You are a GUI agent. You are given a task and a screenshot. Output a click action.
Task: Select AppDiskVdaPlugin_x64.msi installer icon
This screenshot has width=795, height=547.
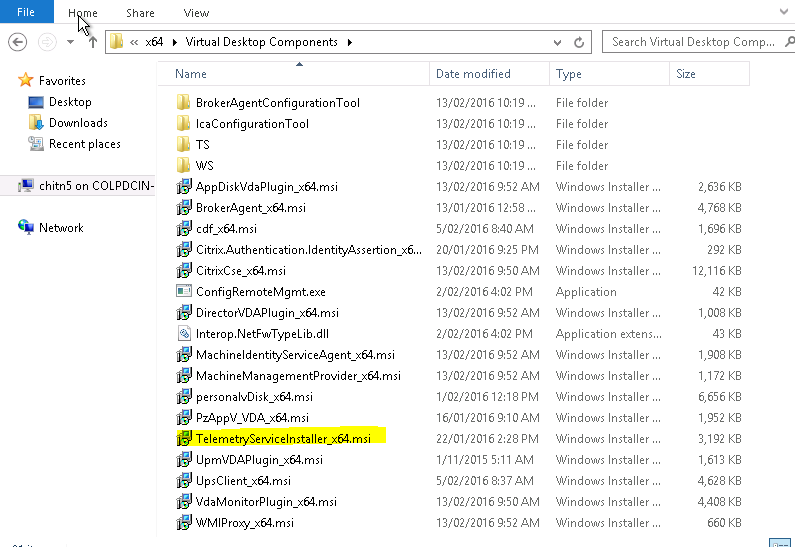(184, 187)
